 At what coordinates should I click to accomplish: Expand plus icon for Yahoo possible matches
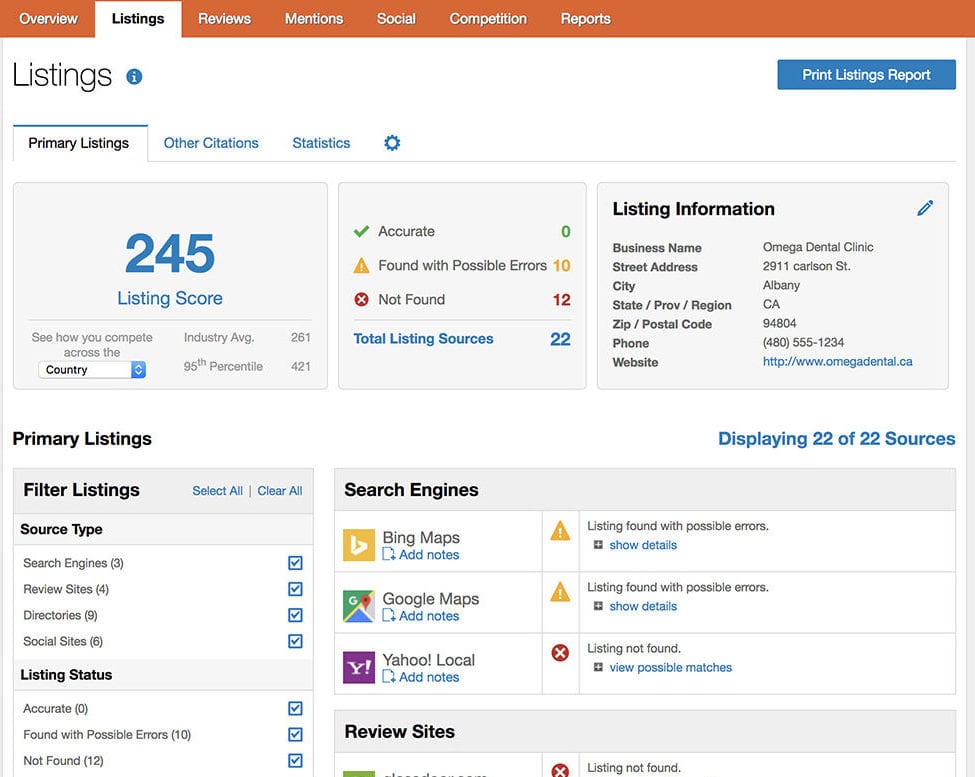click(598, 667)
